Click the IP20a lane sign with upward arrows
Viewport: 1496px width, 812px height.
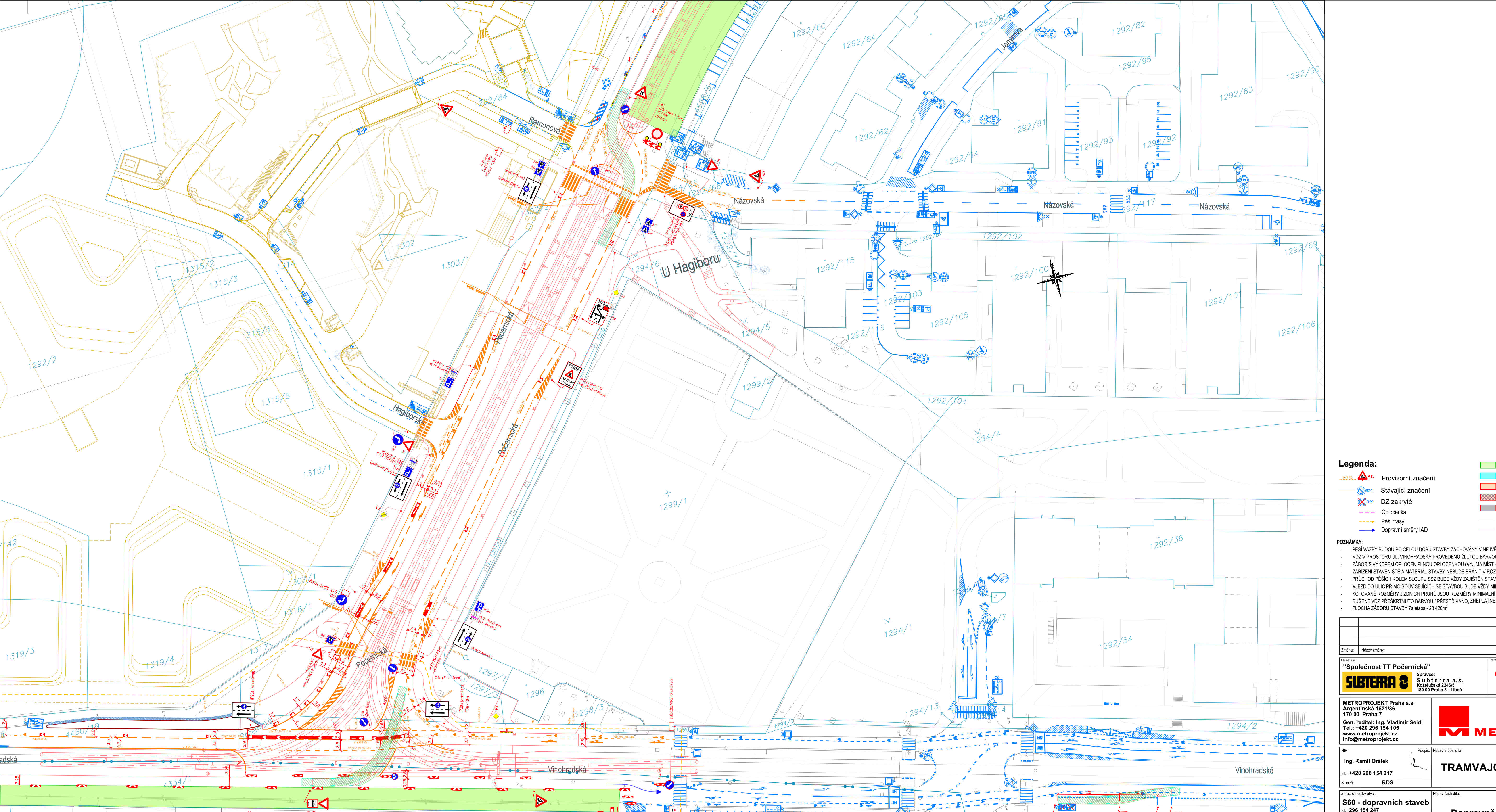pyautogui.click(x=465, y=637)
